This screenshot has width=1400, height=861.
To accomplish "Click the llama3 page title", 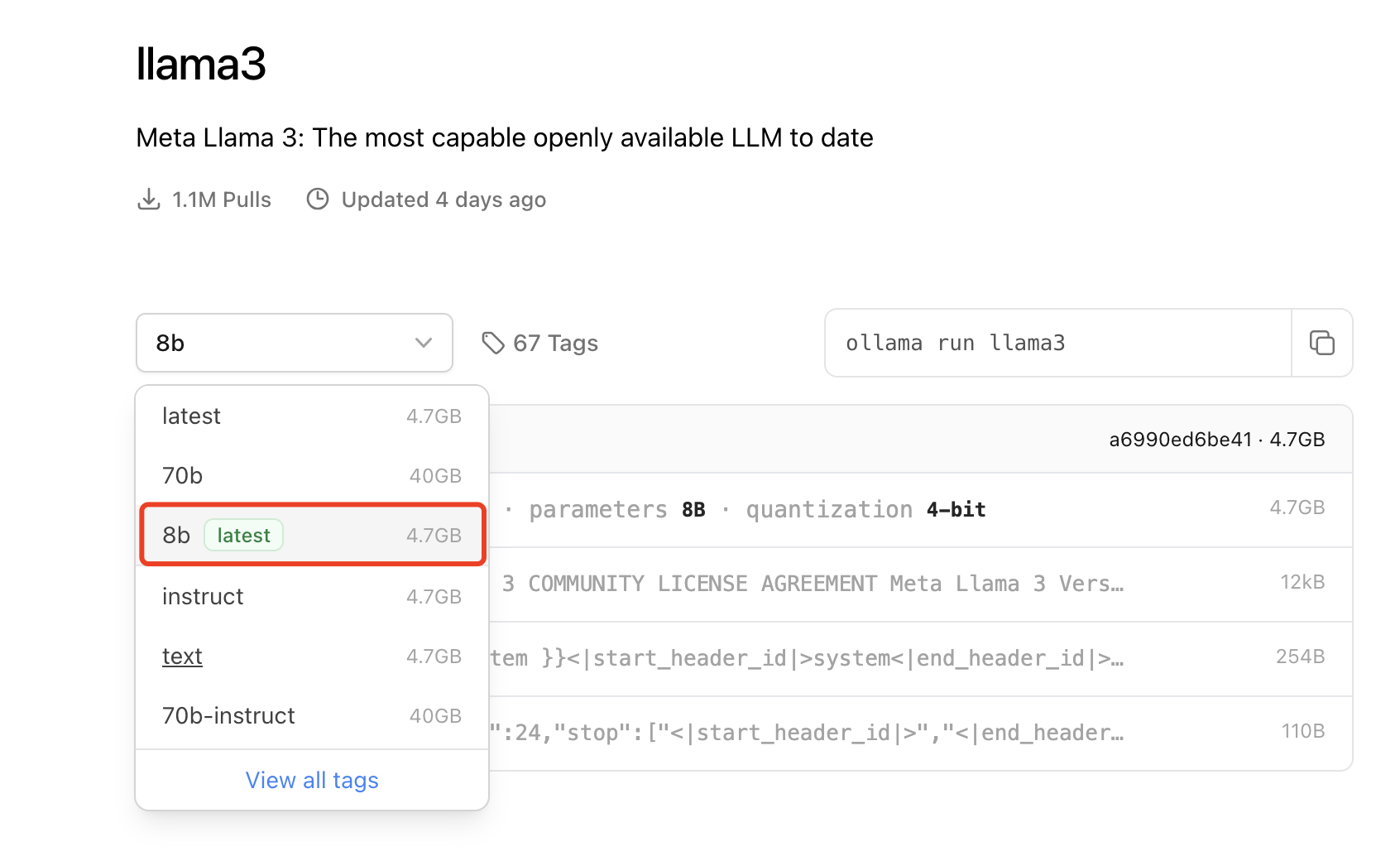I will [201, 64].
